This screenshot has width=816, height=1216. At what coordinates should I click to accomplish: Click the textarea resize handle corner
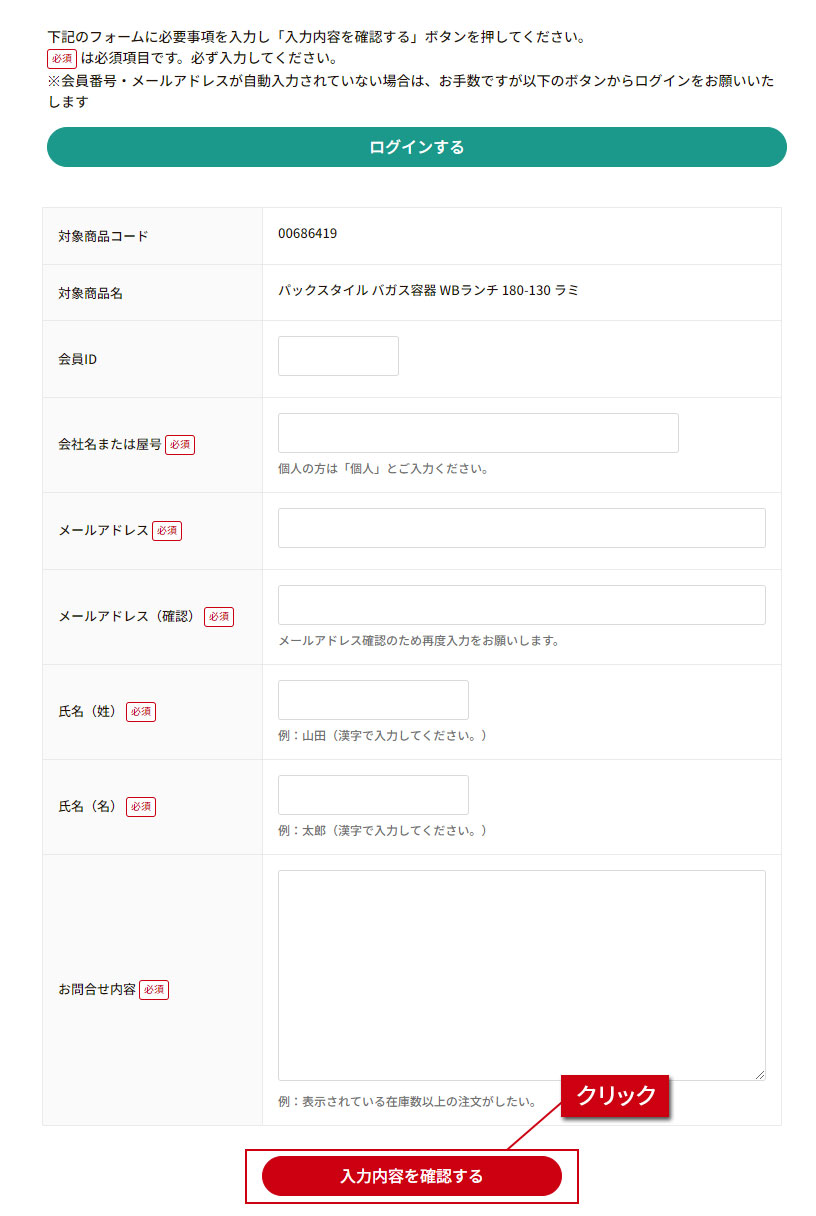point(760,1073)
